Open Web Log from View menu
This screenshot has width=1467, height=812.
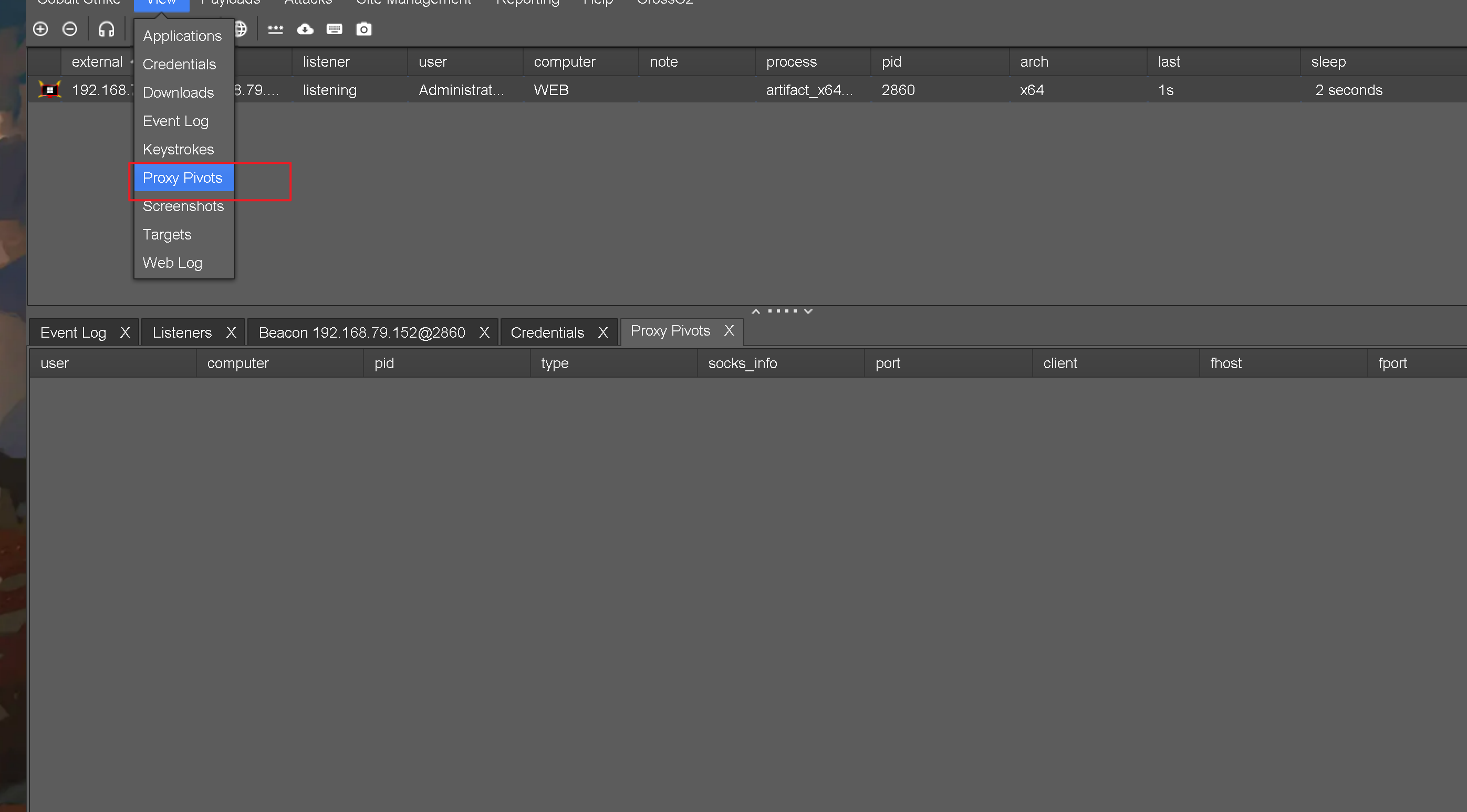(x=172, y=263)
